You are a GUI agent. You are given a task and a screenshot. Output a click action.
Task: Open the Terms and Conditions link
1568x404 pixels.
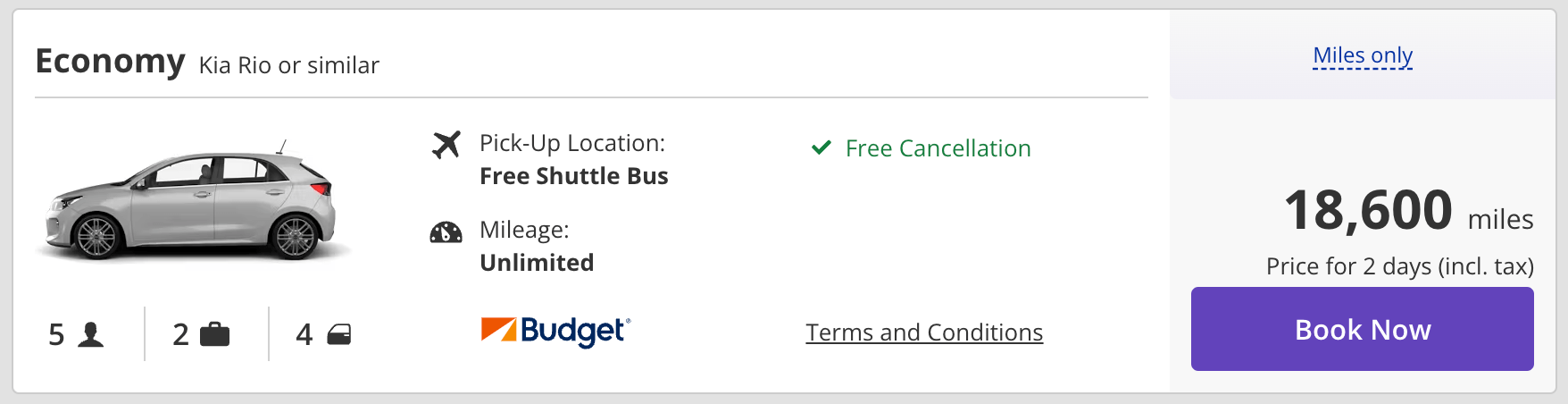pos(924,332)
